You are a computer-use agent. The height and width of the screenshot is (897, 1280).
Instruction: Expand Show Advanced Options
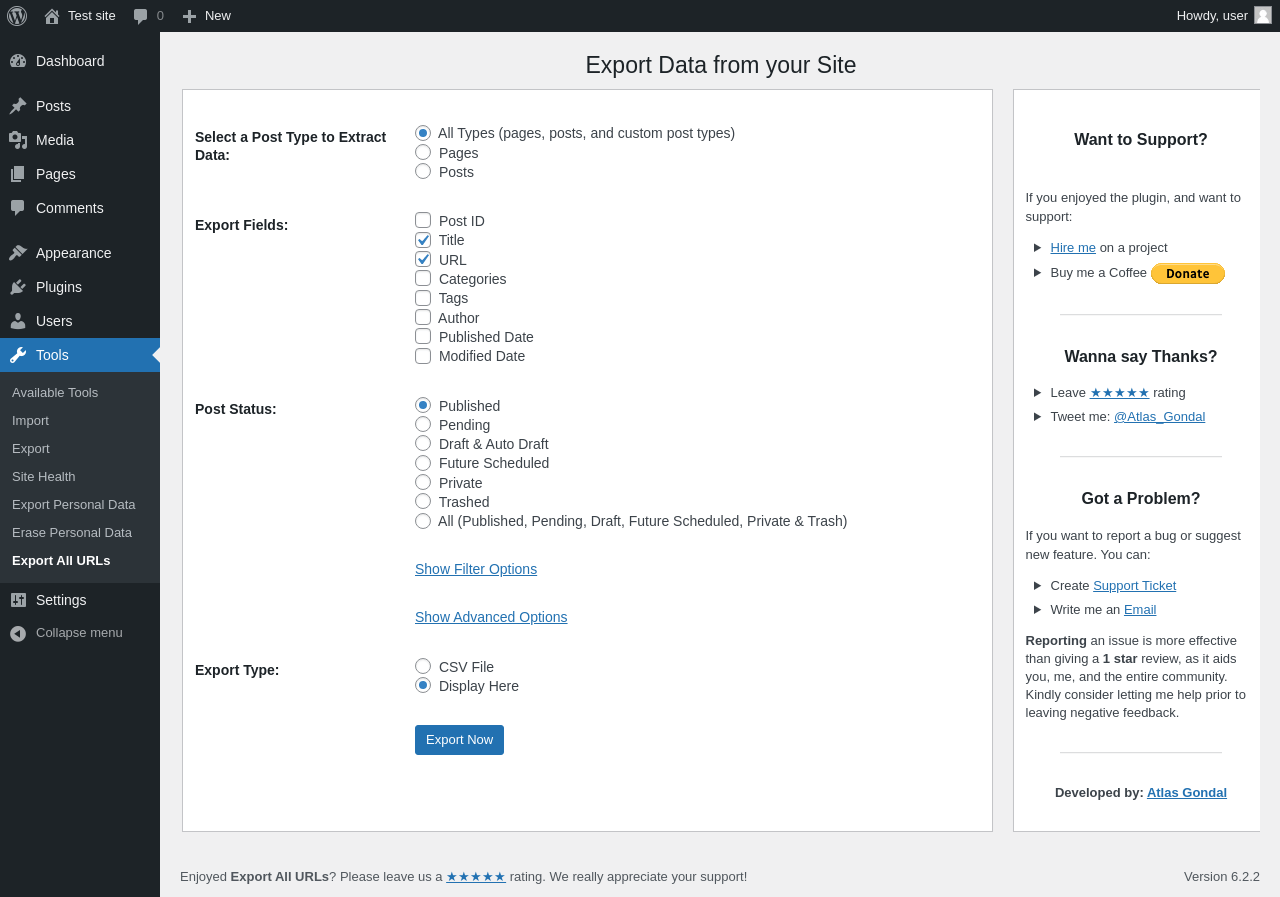coord(491,617)
